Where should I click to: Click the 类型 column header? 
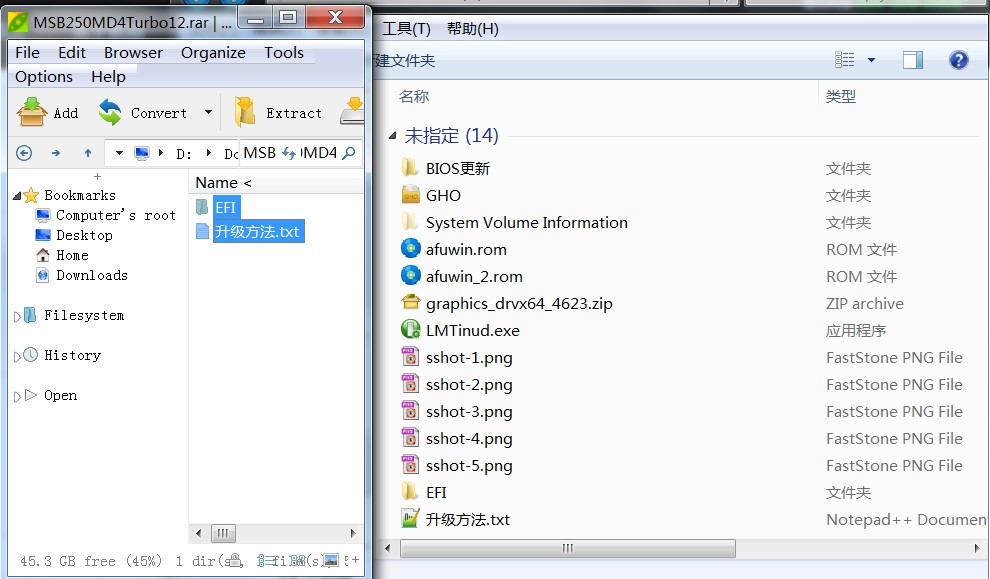(840, 97)
